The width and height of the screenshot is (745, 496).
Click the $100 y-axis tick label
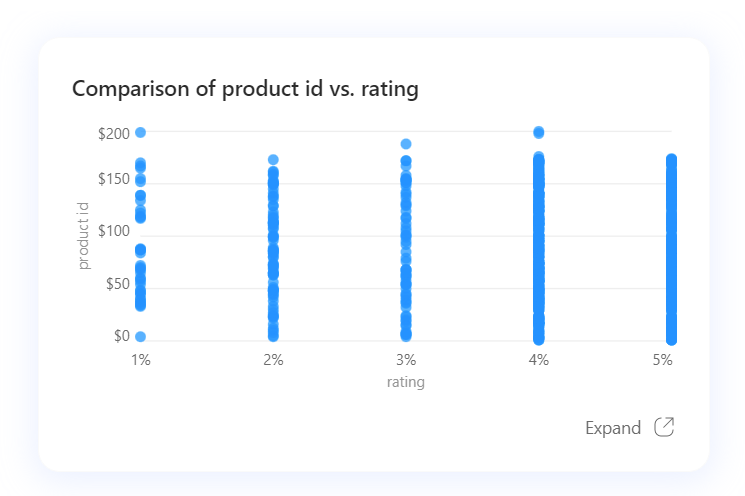[x=115, y=232]
